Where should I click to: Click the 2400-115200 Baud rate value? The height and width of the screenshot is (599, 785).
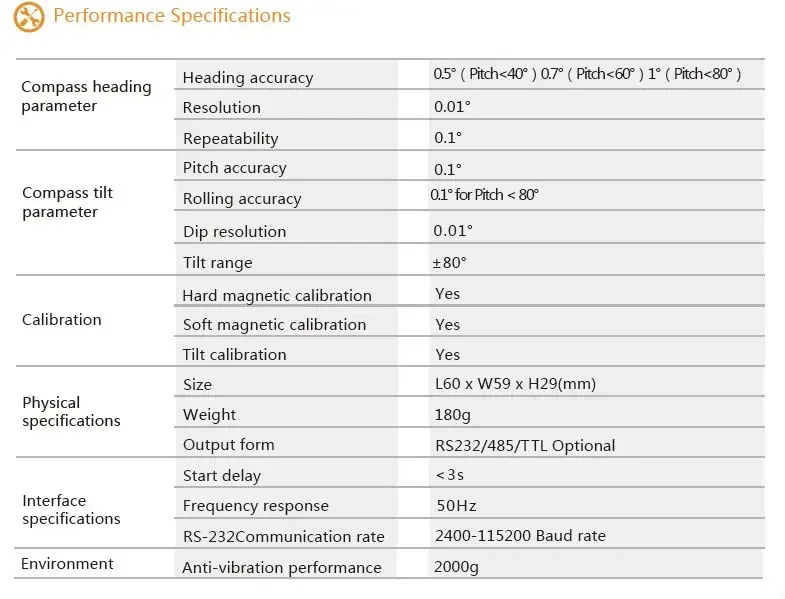520,535
